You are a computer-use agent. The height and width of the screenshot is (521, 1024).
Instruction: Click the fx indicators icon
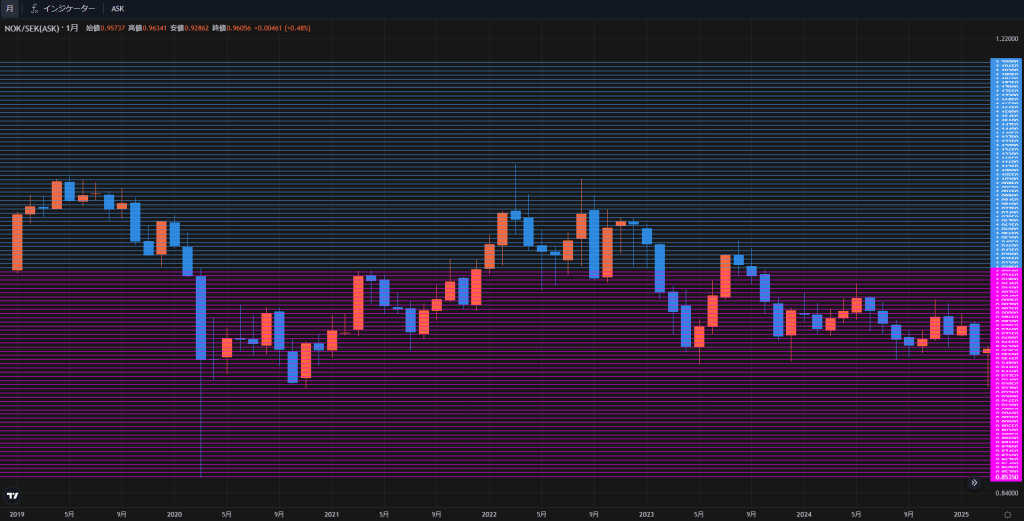34,8
